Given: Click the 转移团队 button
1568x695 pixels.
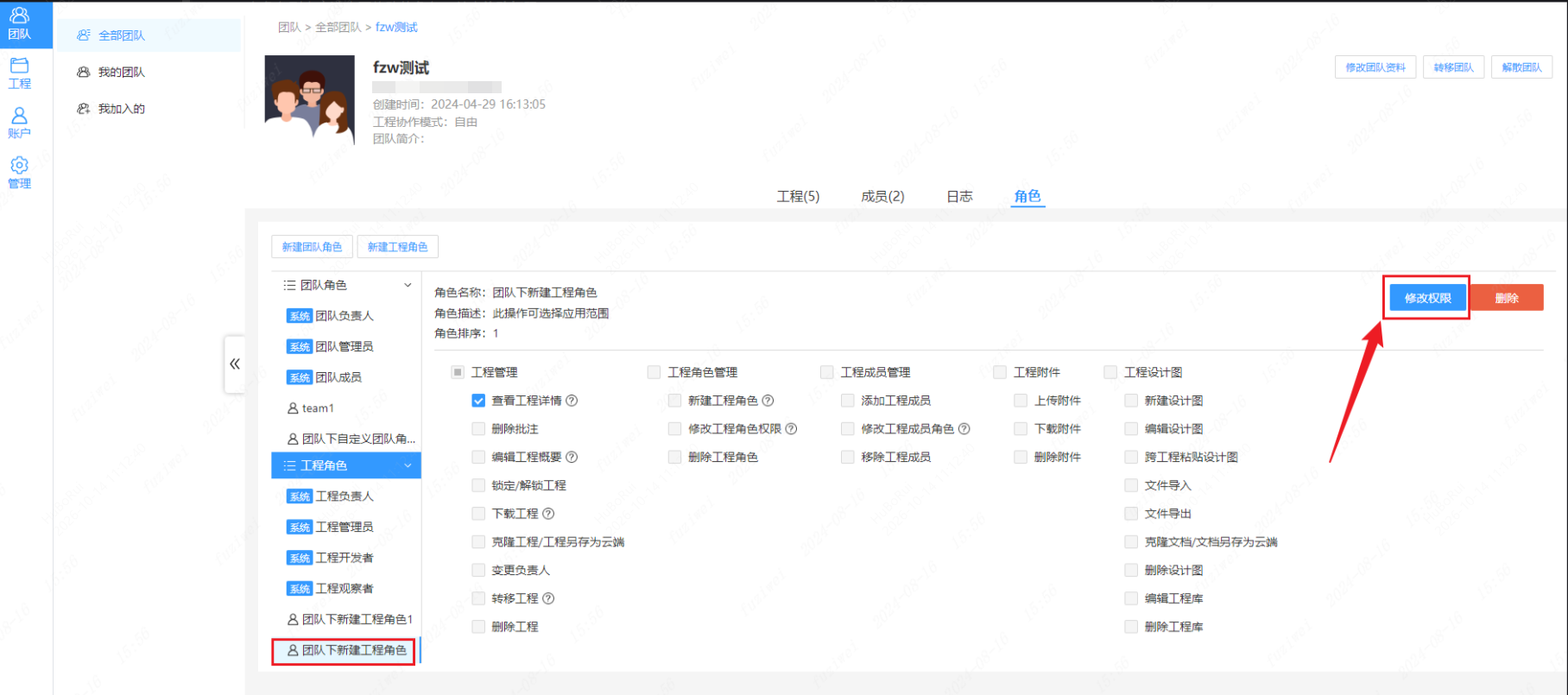Looking at the screenshot, I should [x=1453, y=67].
